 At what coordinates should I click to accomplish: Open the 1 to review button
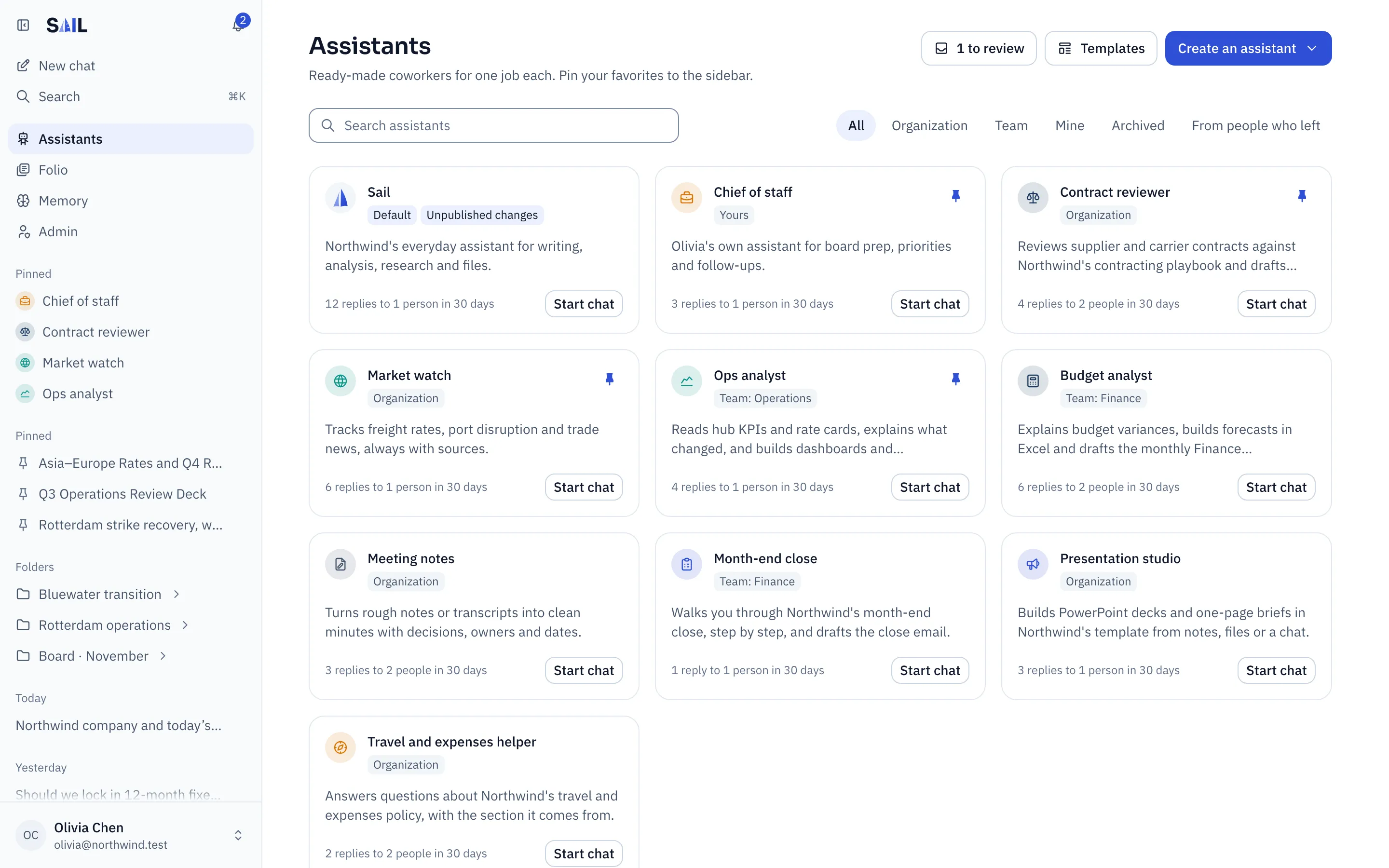[x=979, y=48]
